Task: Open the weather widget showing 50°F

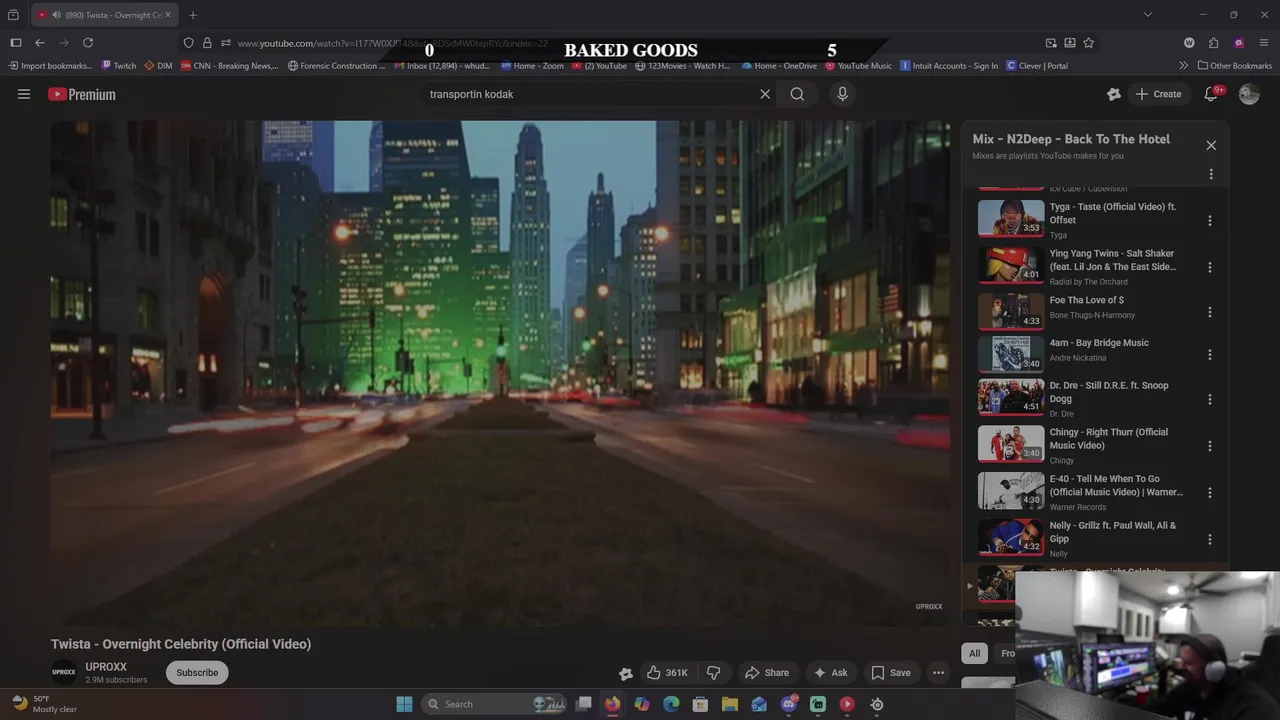Action: [x=45, y=704]
